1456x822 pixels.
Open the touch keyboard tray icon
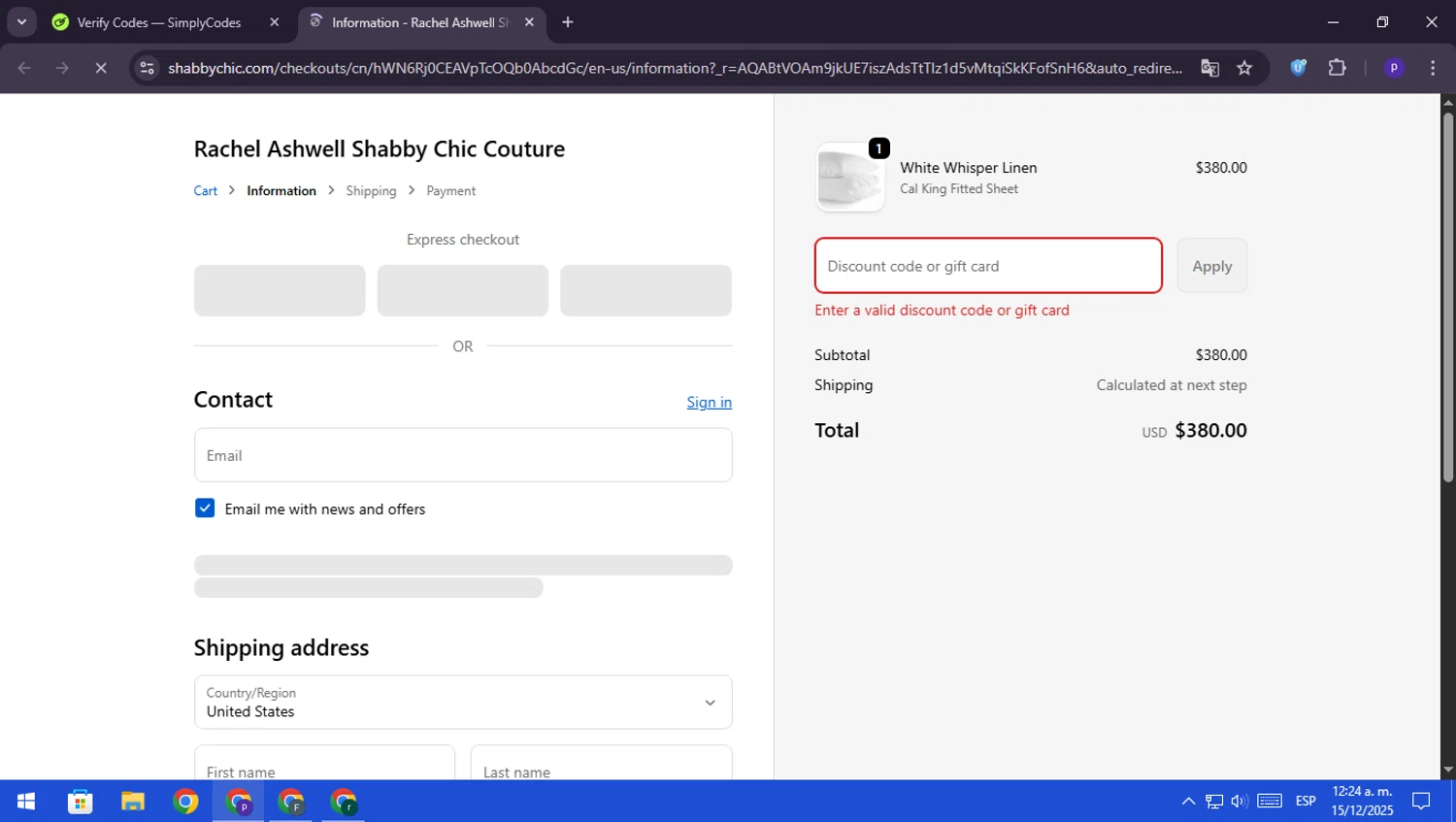(1270, 802)
